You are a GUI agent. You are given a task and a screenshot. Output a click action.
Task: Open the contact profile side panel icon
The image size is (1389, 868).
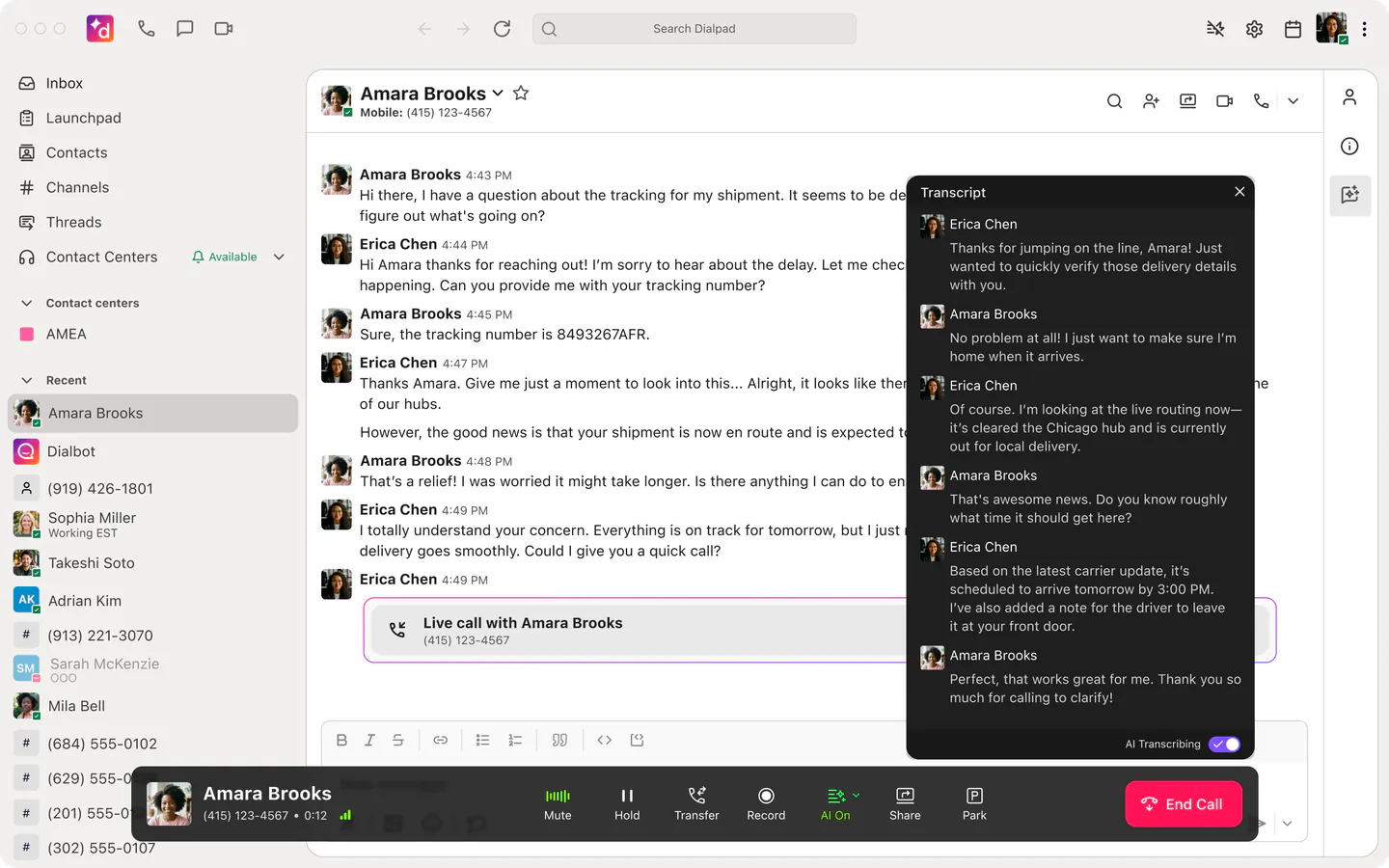(x=1349, y=96)
